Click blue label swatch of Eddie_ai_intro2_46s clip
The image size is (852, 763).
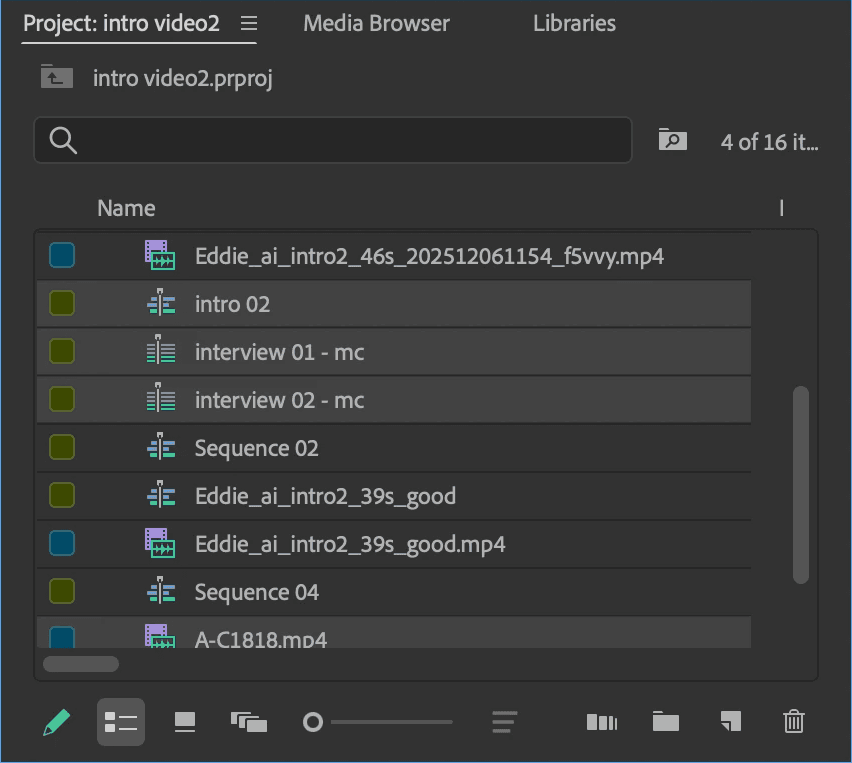pyautogui.click(x=62, y=255)
